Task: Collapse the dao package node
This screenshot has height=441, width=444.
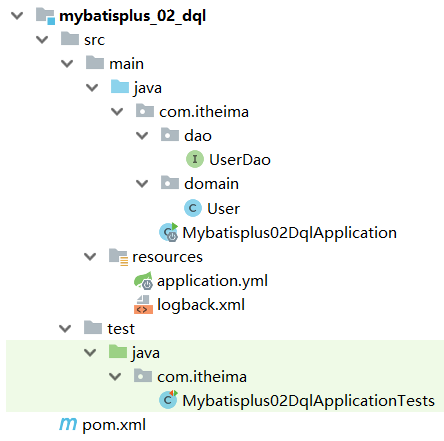Action: tap(142, 136)
